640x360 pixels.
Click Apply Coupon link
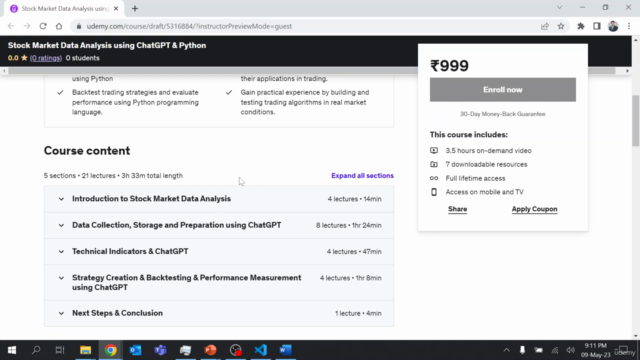[534, 209]
